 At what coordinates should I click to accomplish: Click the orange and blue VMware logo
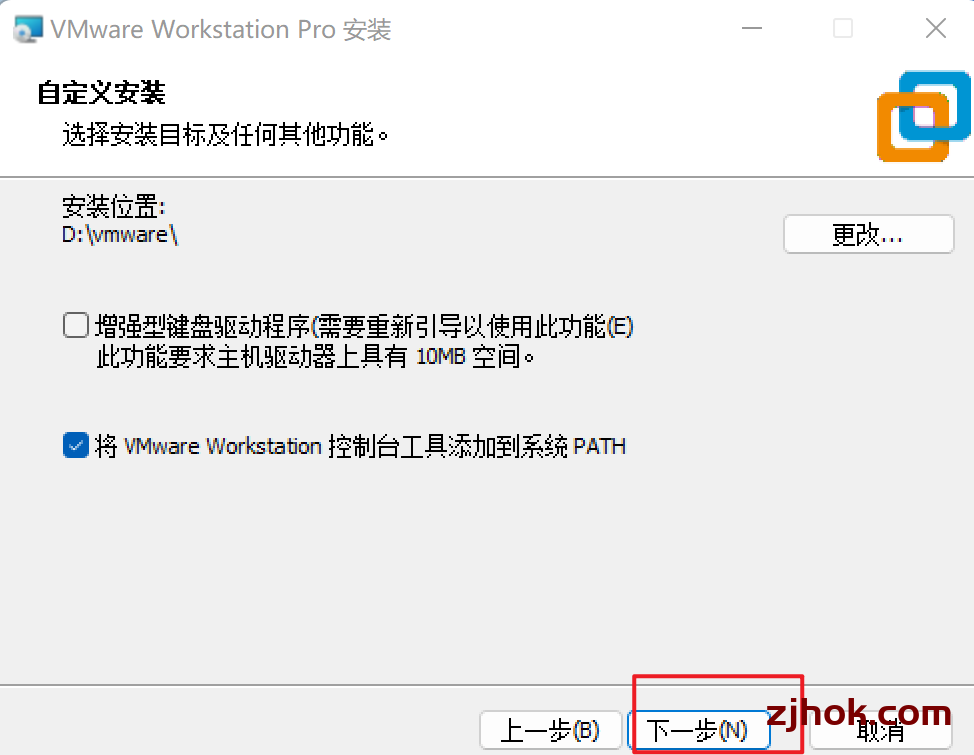924,116
